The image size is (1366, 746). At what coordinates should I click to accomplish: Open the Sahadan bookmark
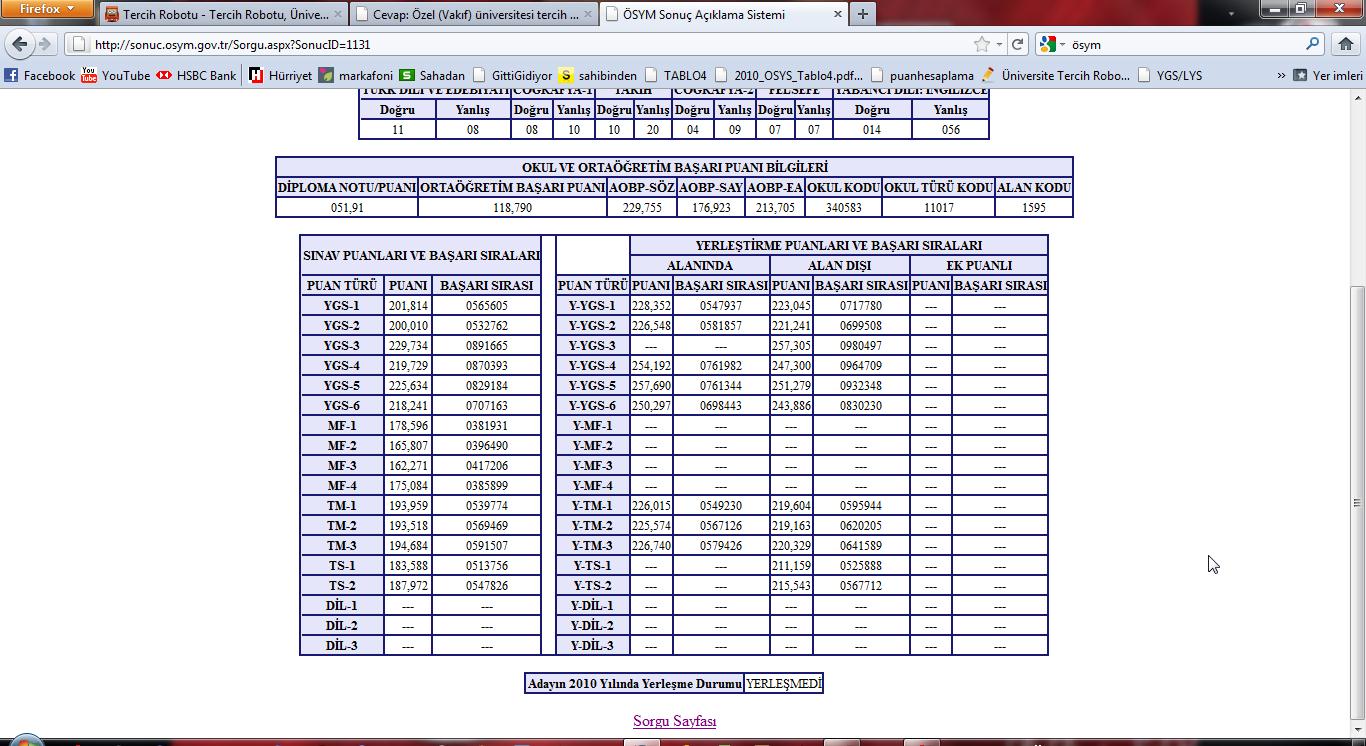point(432,75)
